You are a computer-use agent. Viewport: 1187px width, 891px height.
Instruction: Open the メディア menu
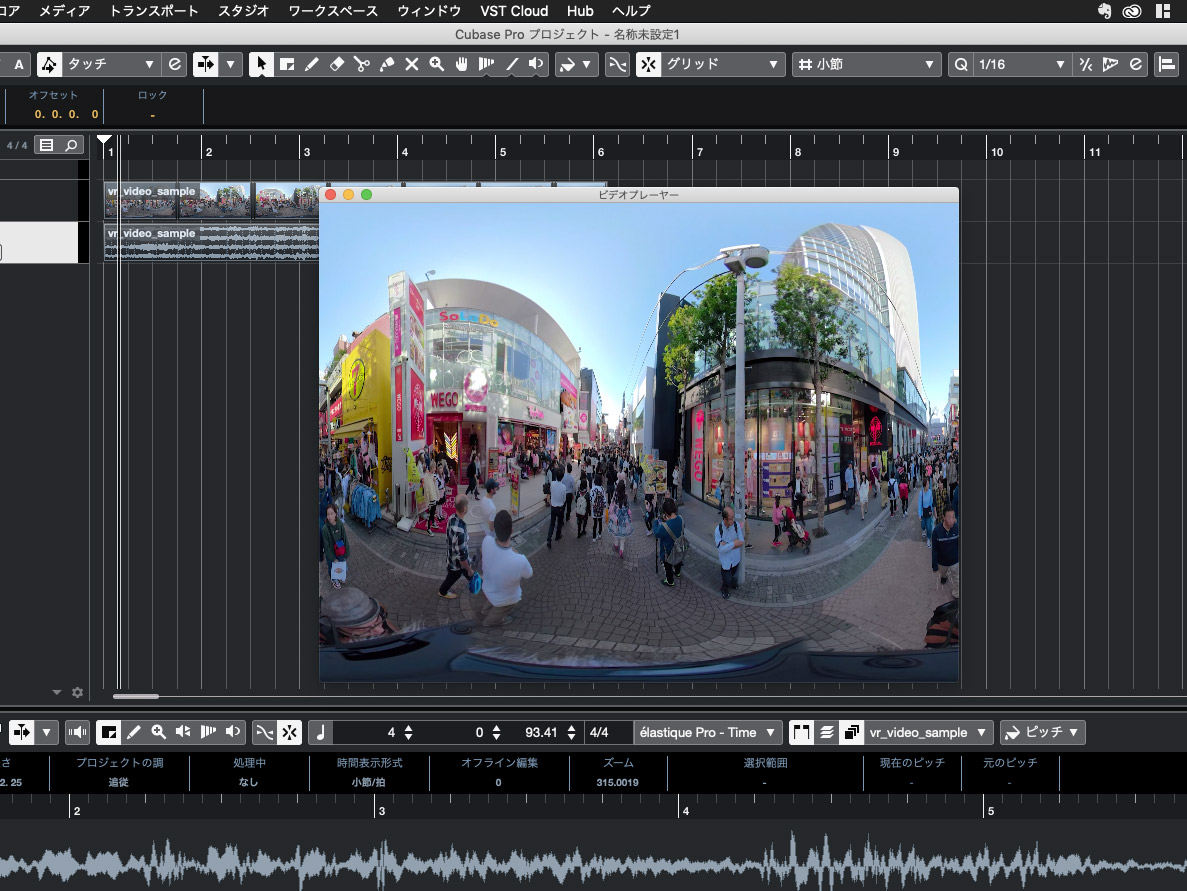64,11
